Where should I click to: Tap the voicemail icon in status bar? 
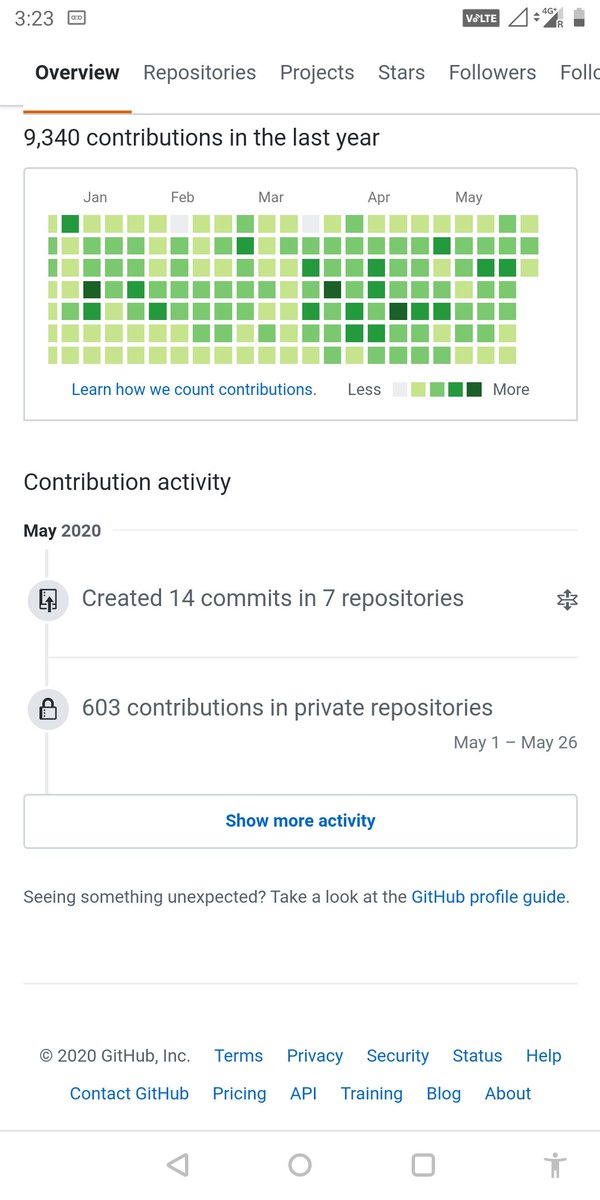76,18
